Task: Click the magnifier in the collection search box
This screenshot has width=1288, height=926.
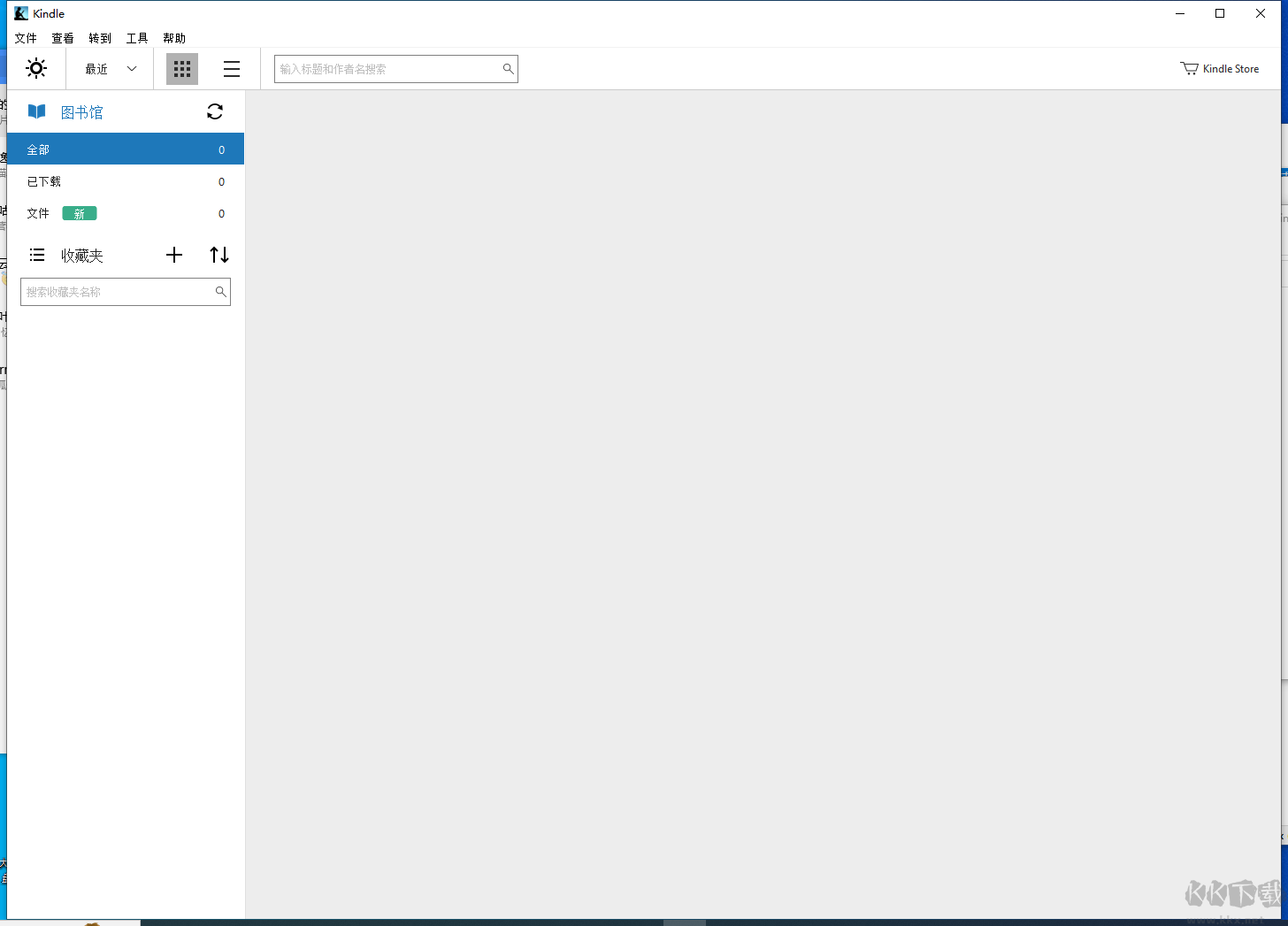Action: point(220,291)
